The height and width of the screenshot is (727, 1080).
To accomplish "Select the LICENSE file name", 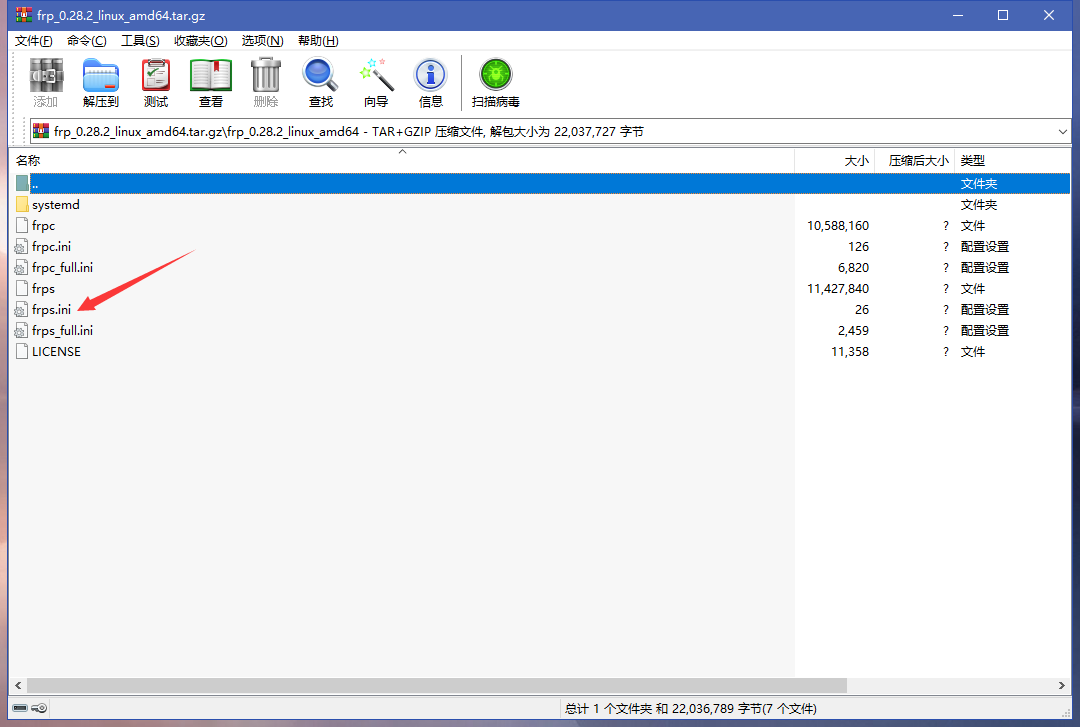I will pyautogui.click(x=56, y=351).
